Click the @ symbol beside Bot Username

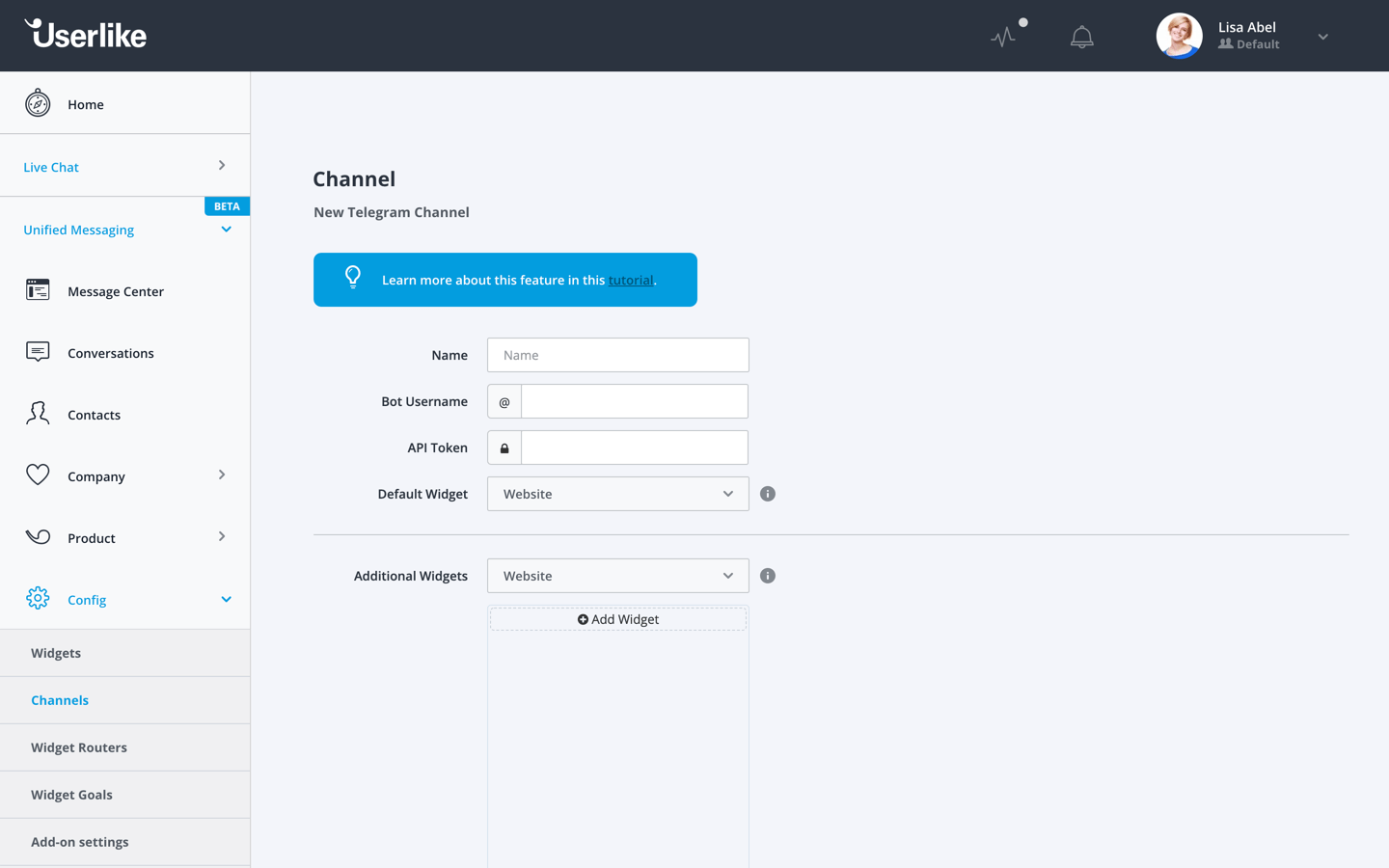click(504, 401)
